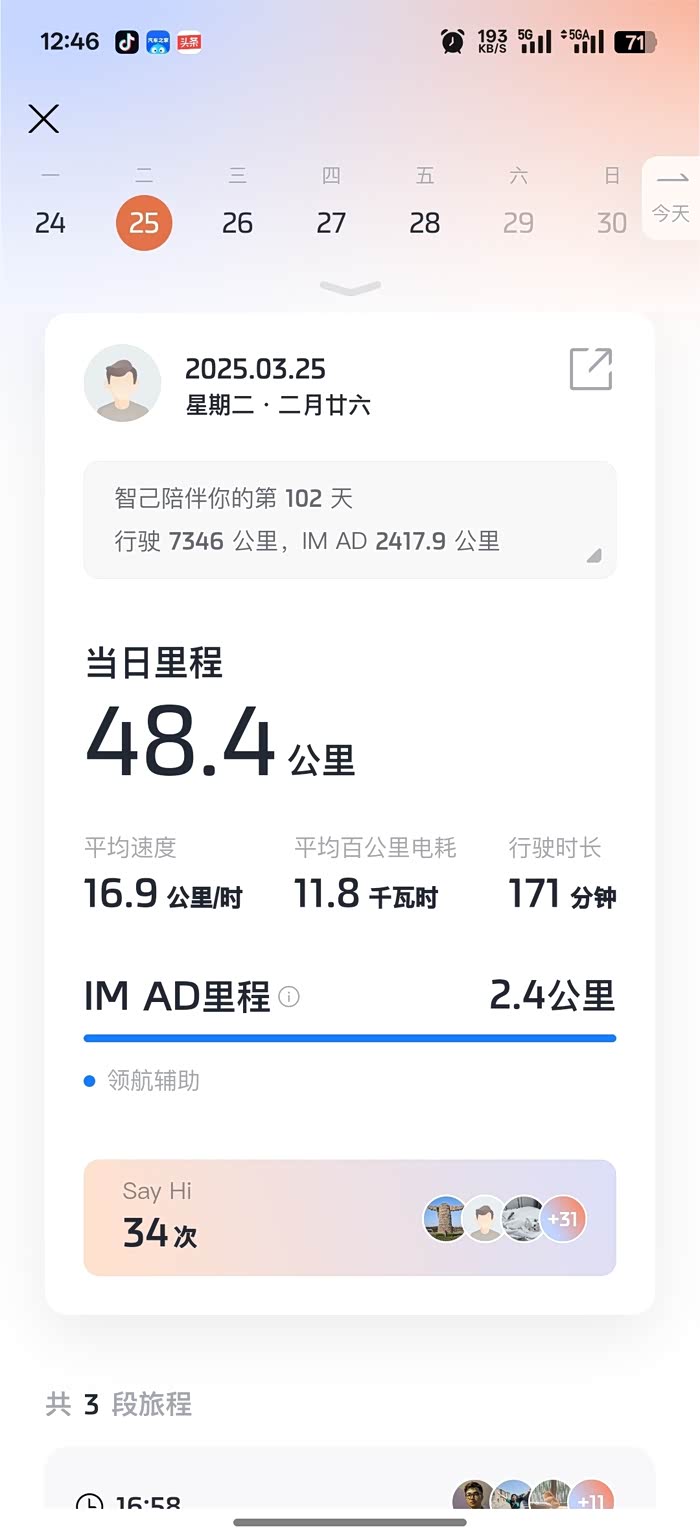
Task: Select Wednesday the 26th in week strip
Action: tap(237, 222)
